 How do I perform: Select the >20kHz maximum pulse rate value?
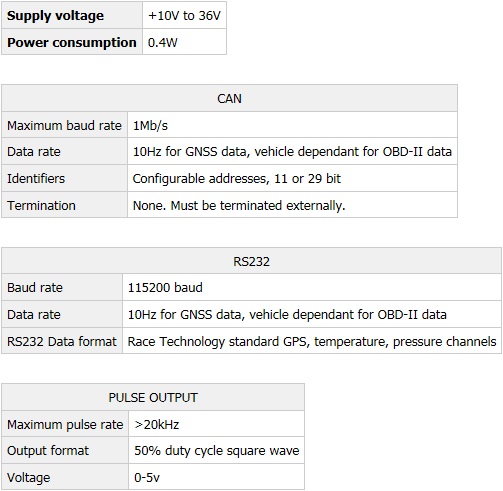click(x=157, y=424)
